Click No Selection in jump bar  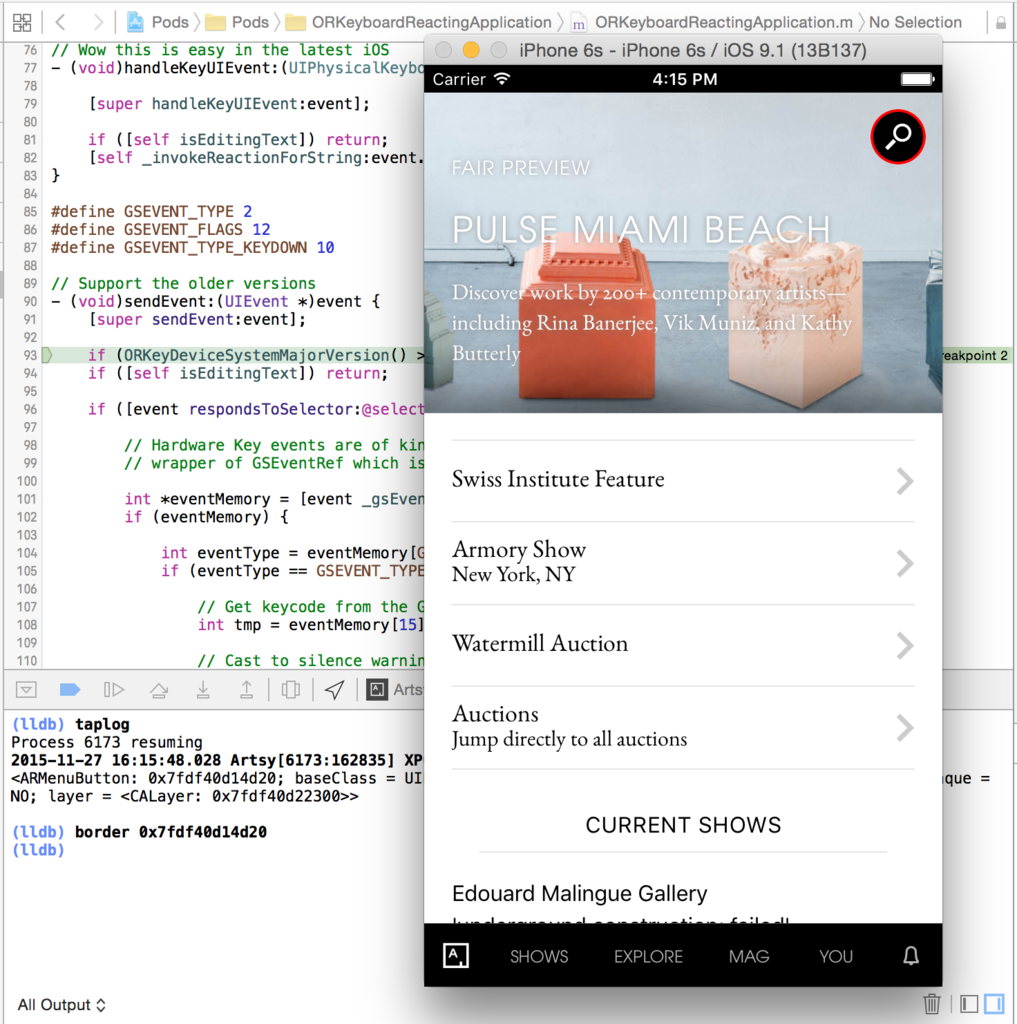[915, 23]
